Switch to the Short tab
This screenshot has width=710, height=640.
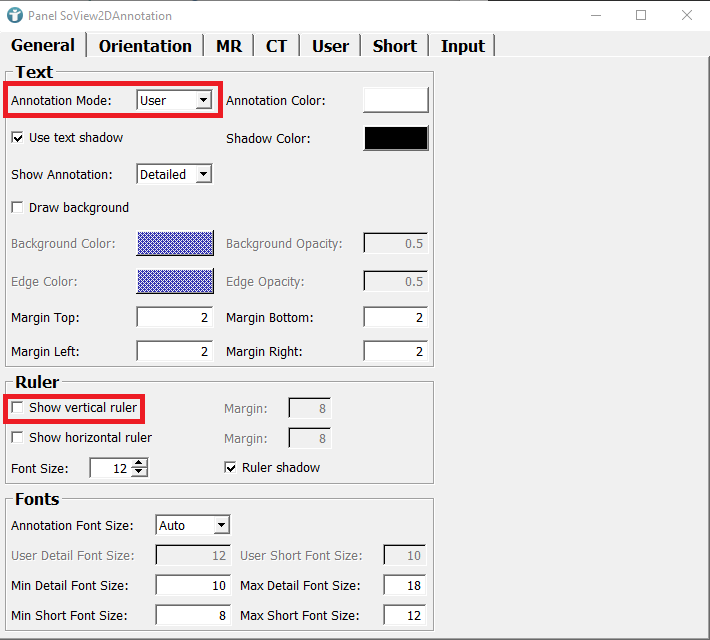[x=394, y=46]
